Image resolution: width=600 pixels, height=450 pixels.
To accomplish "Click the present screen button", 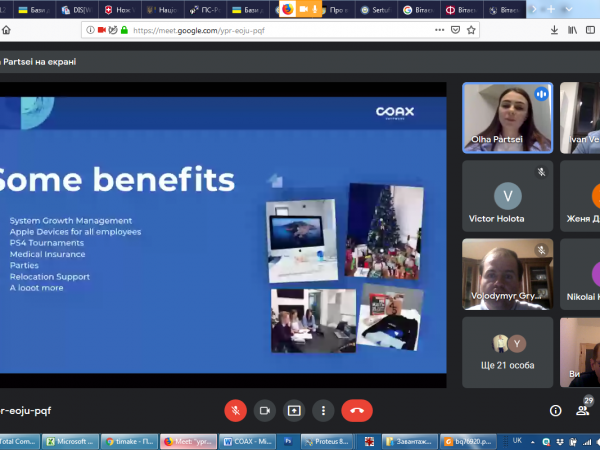I will coord(294,410).
